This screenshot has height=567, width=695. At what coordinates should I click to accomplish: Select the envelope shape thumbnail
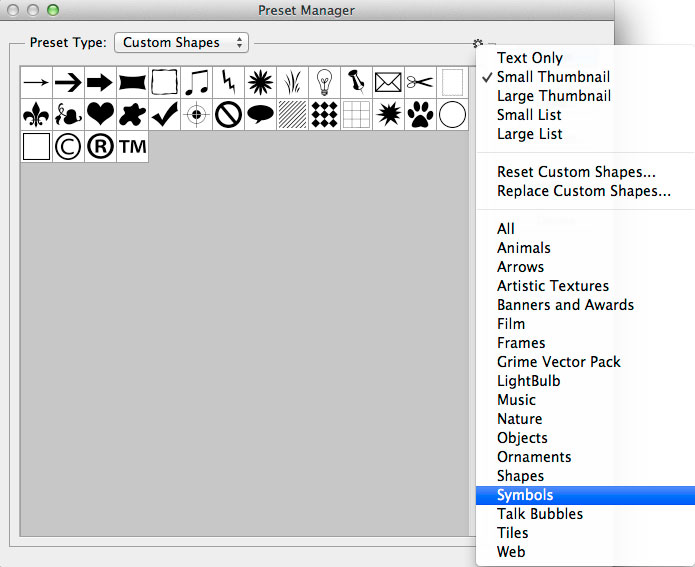[388, 83]
